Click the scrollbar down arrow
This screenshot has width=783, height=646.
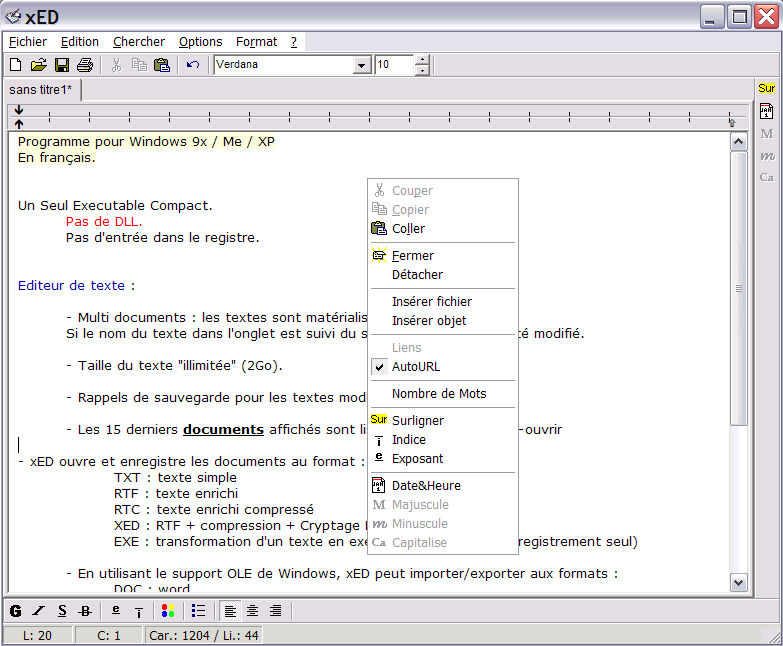click(x=739, y=582)
